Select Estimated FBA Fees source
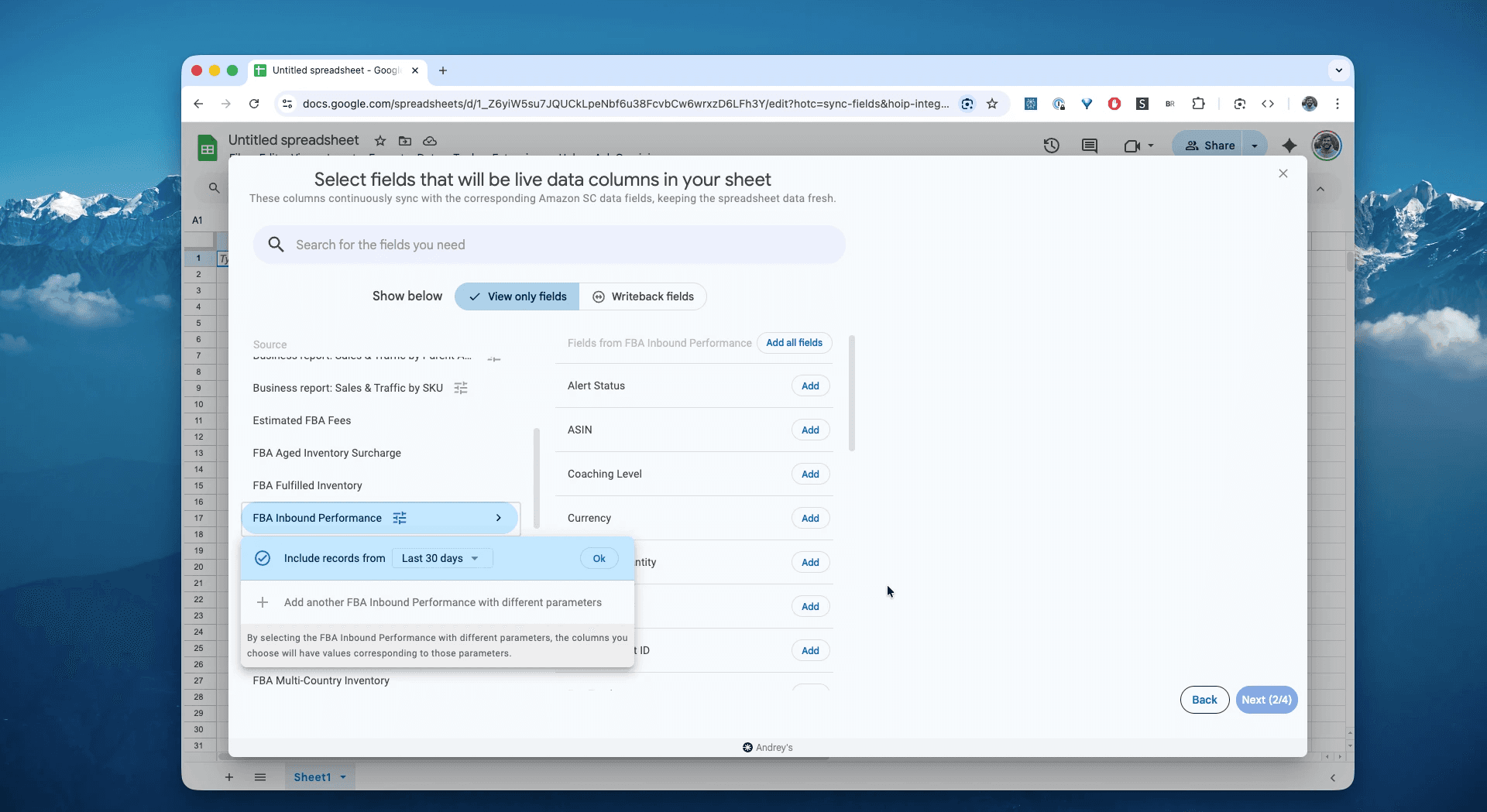 click(302, 420)
